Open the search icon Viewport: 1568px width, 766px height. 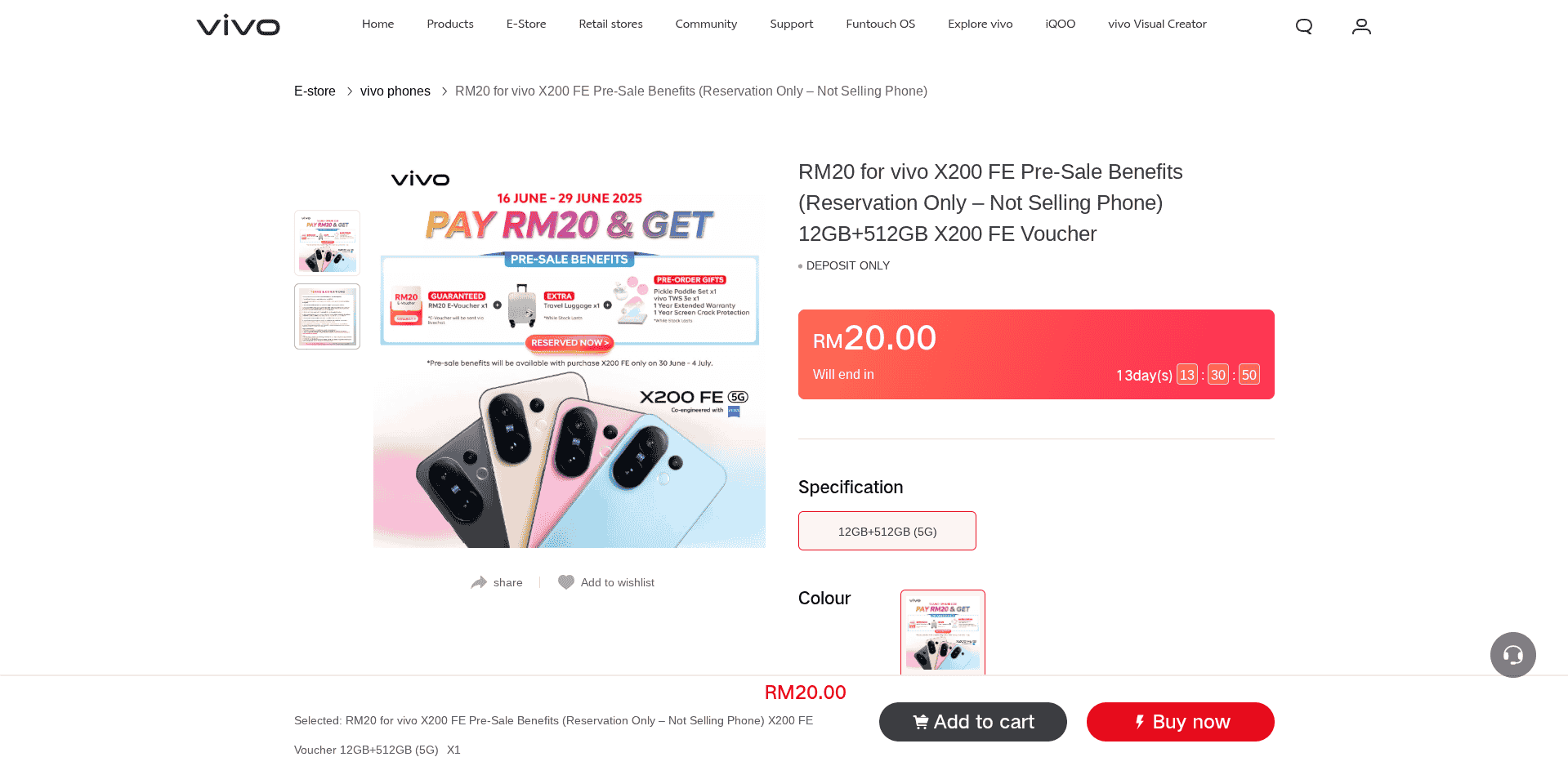(x=1304, y=26)
